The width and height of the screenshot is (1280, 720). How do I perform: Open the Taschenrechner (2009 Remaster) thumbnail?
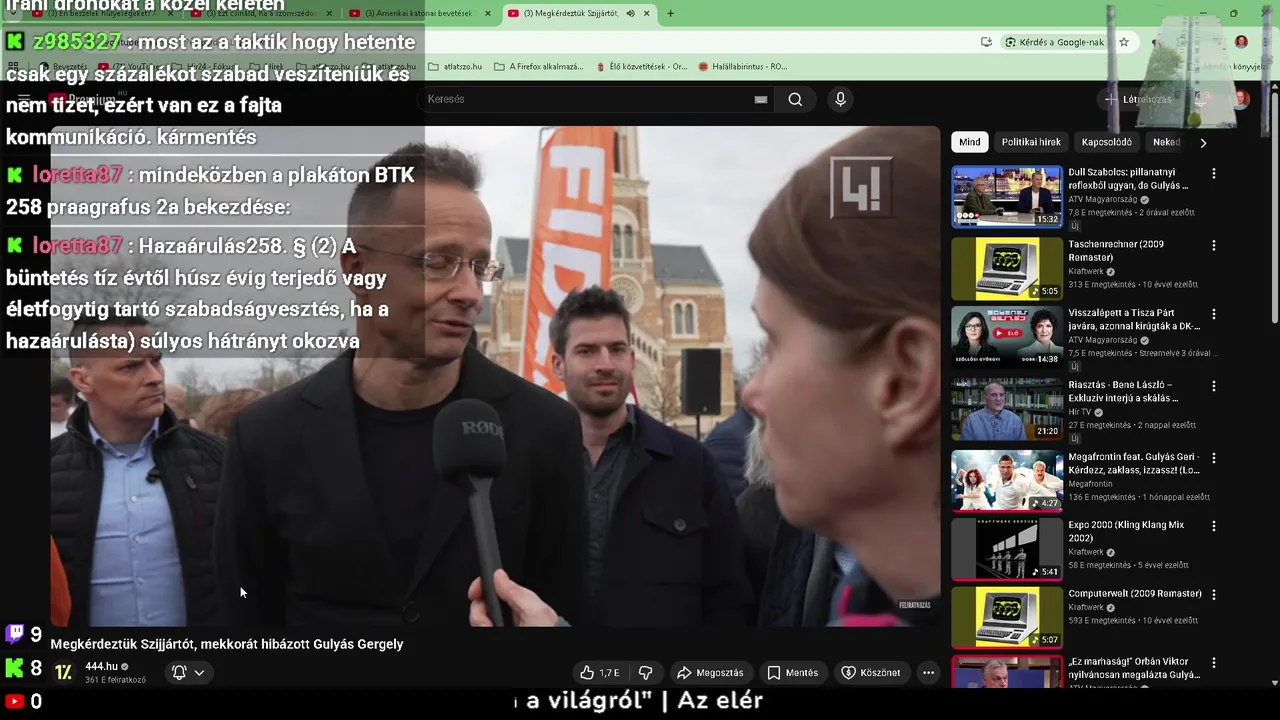point(1007,268)
